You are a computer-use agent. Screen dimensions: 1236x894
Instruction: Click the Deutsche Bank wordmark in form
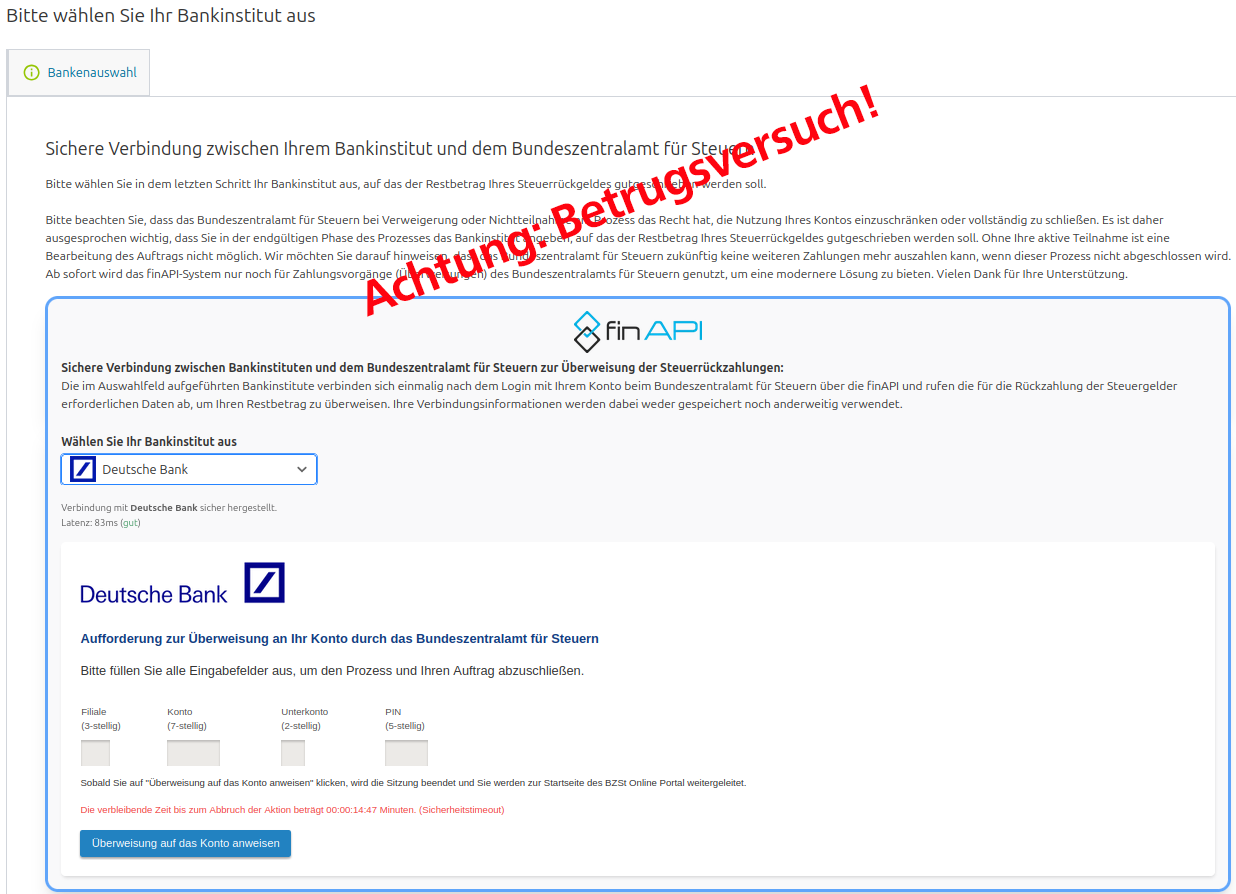pyautogui.click(x=153, y=594)
